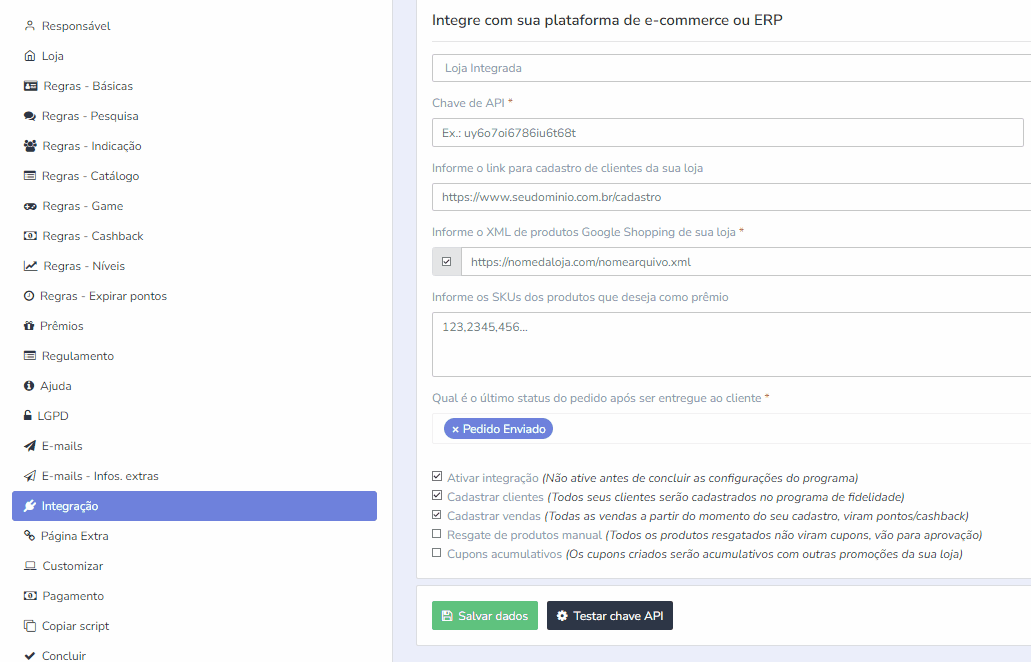The width and height of the screenshot is (1031, 662).
Task: Open the Copiar script page link
Action: [194, 625]
